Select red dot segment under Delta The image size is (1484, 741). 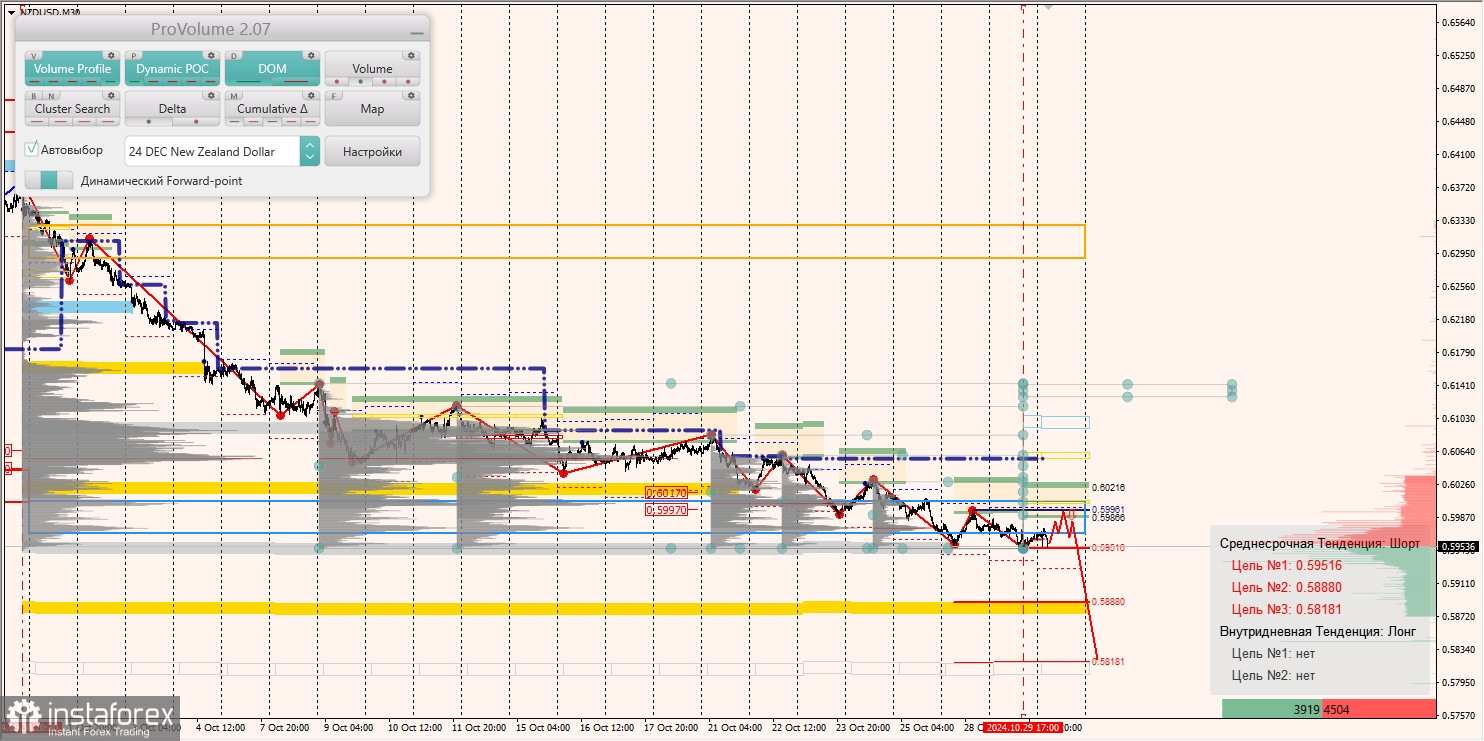pyautogui.click(x=196, y=122)
